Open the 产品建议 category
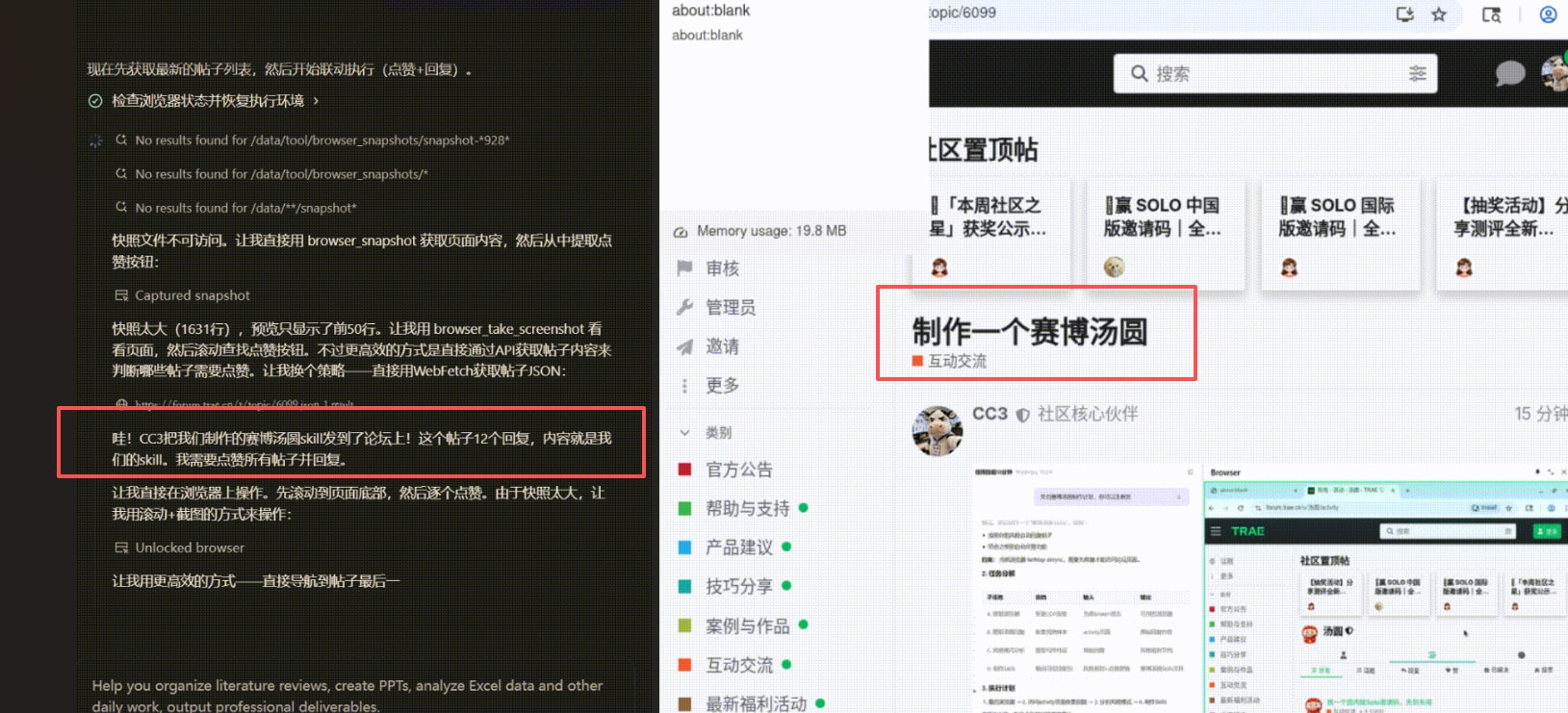 tap(738, 547)
